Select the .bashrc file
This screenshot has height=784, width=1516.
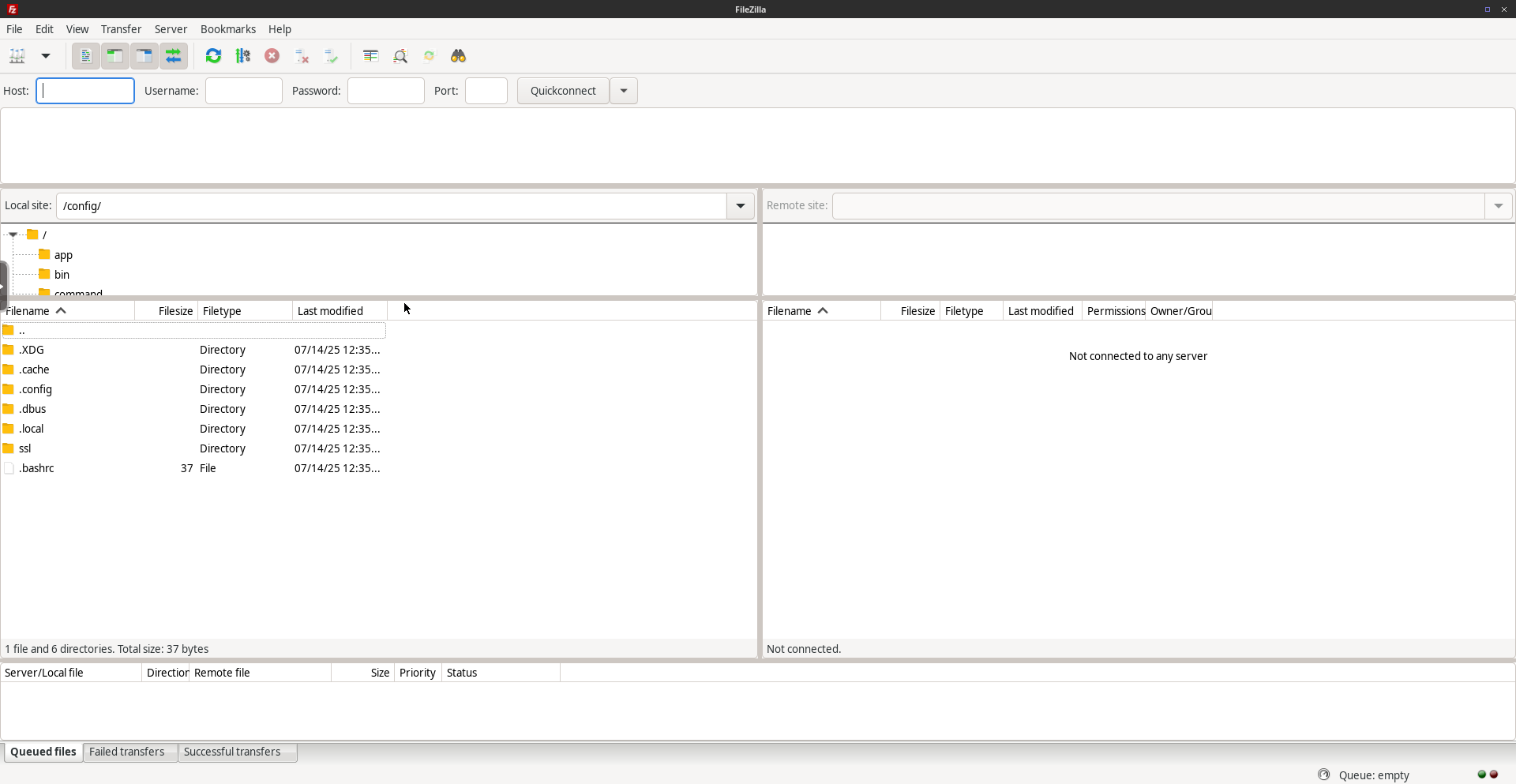(193, 468)
